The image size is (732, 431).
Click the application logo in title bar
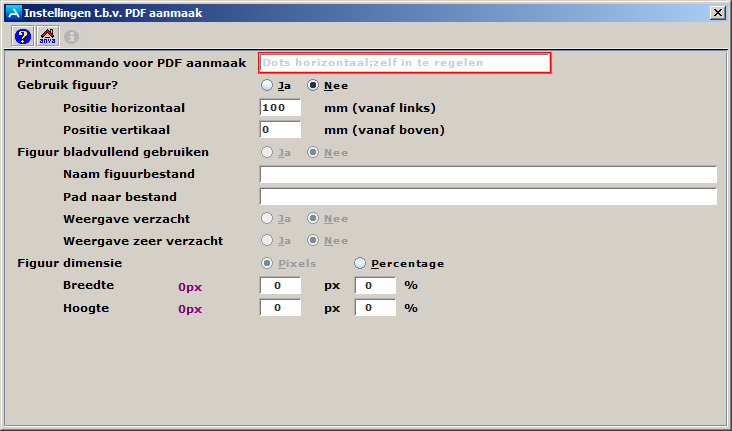point(14,13)
